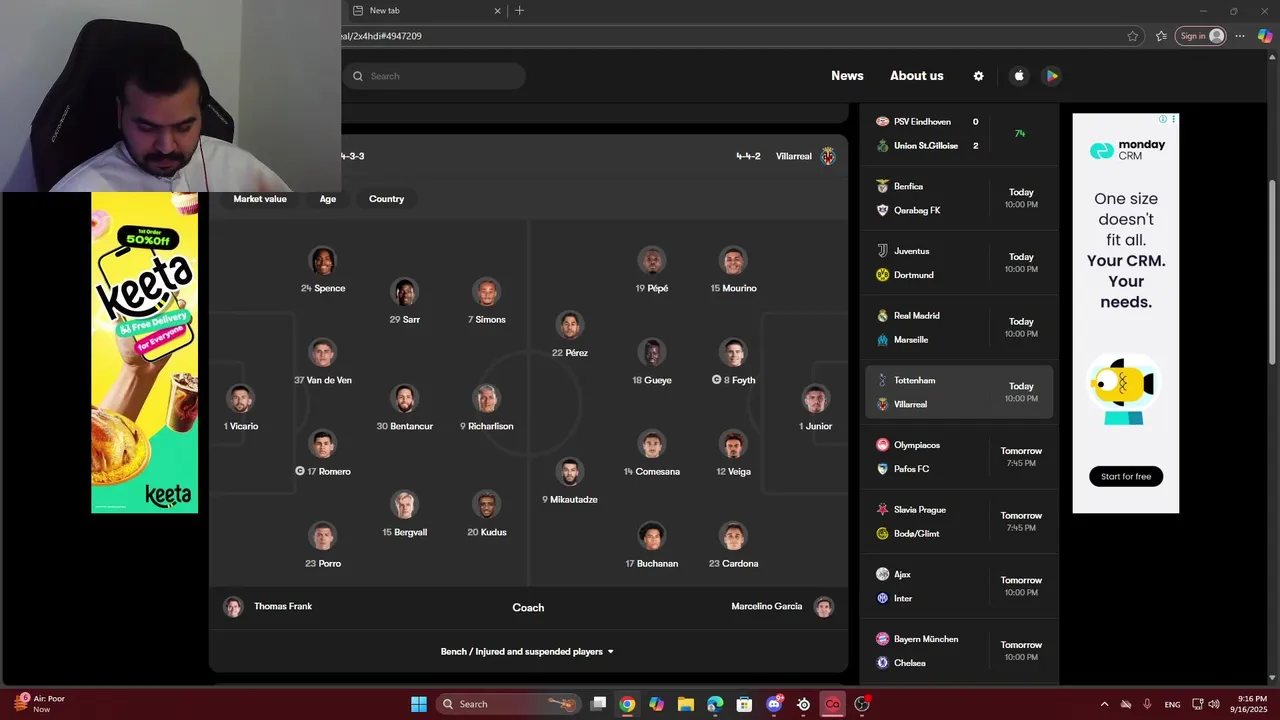Open the Slavia Prague vs Bodø/Glimt match
The image size is (1280, 720).
[x=959, y=522]
